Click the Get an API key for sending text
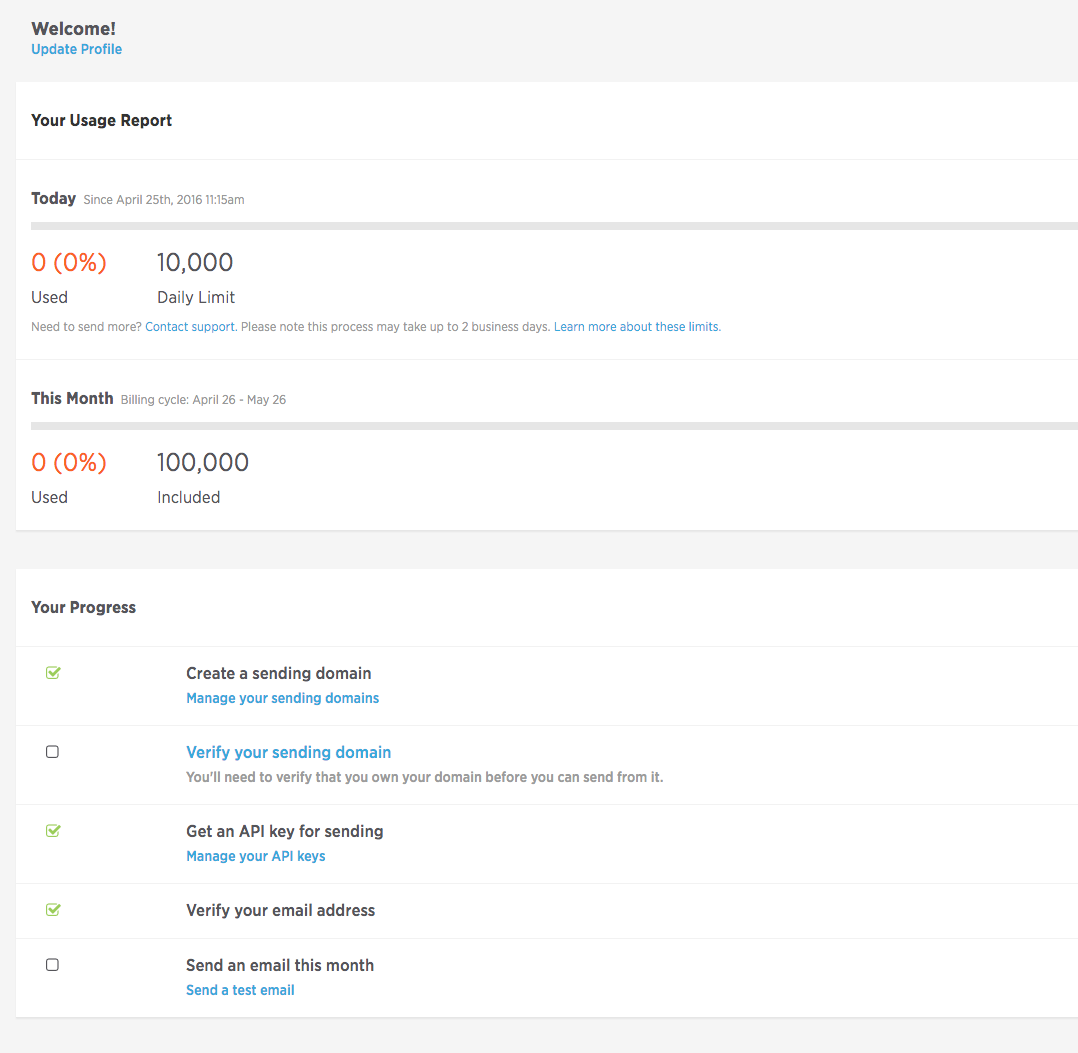Screen dimensions: 1078x1053 click(x=285, y=832)
